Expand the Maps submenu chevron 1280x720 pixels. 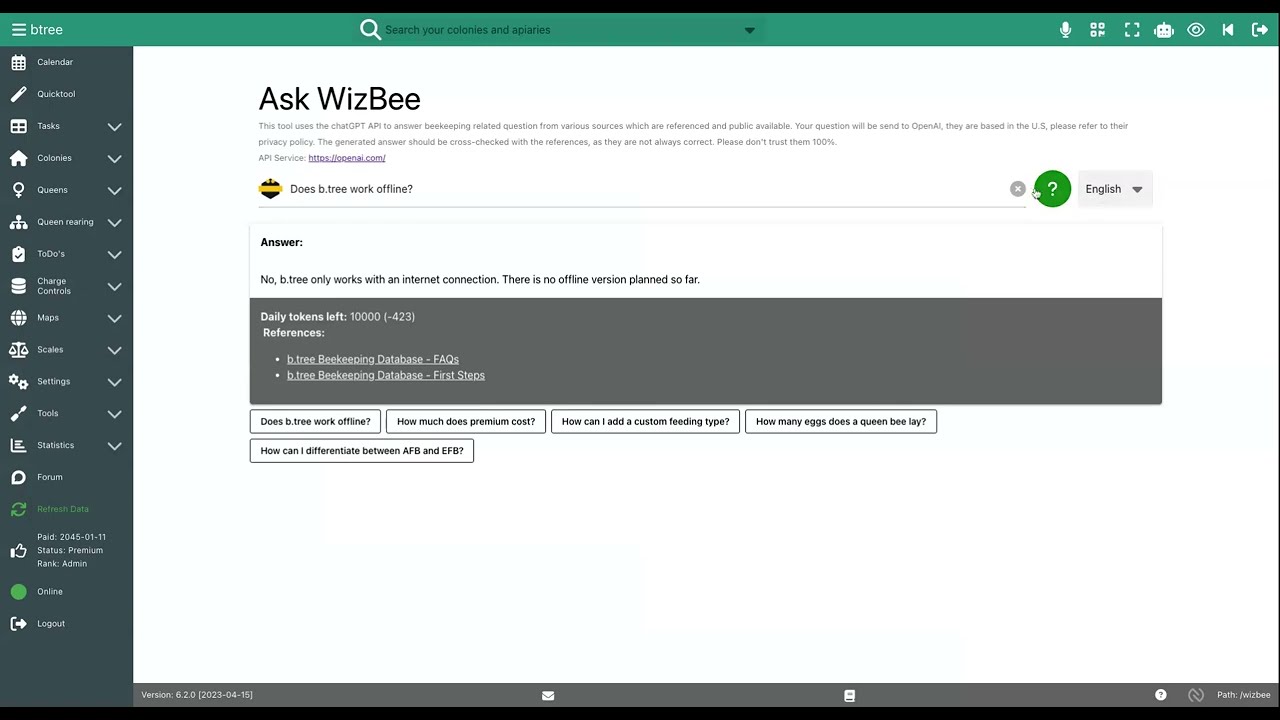click(x=115, y=319)
